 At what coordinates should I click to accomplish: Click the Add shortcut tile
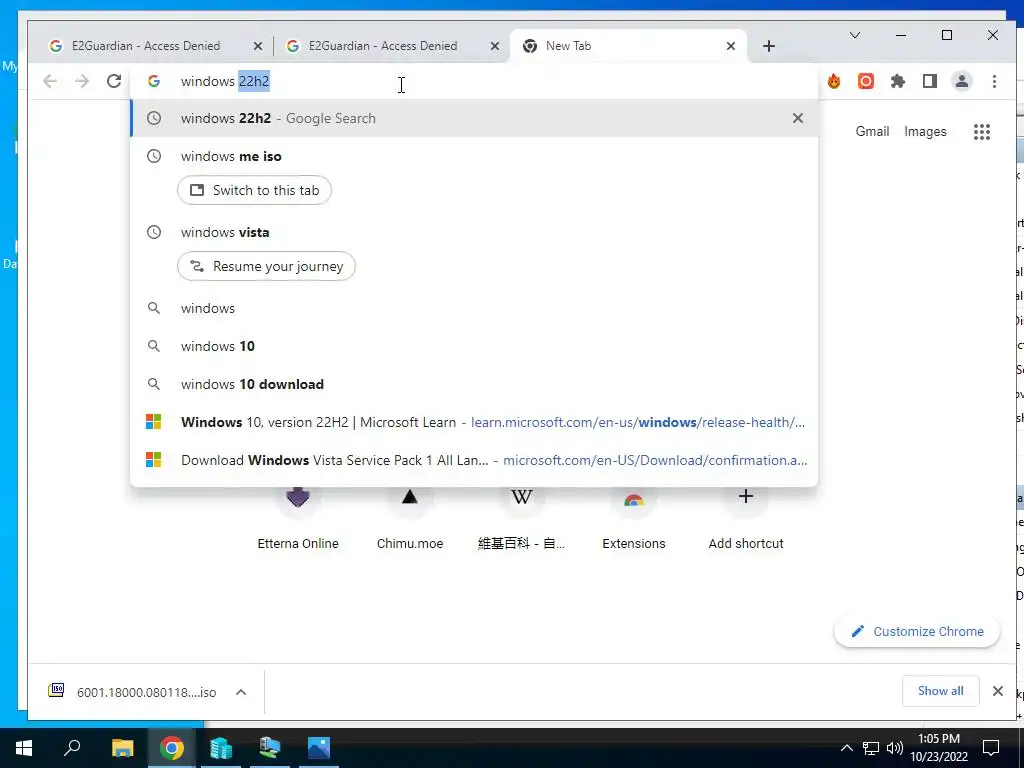pos(746,519)
